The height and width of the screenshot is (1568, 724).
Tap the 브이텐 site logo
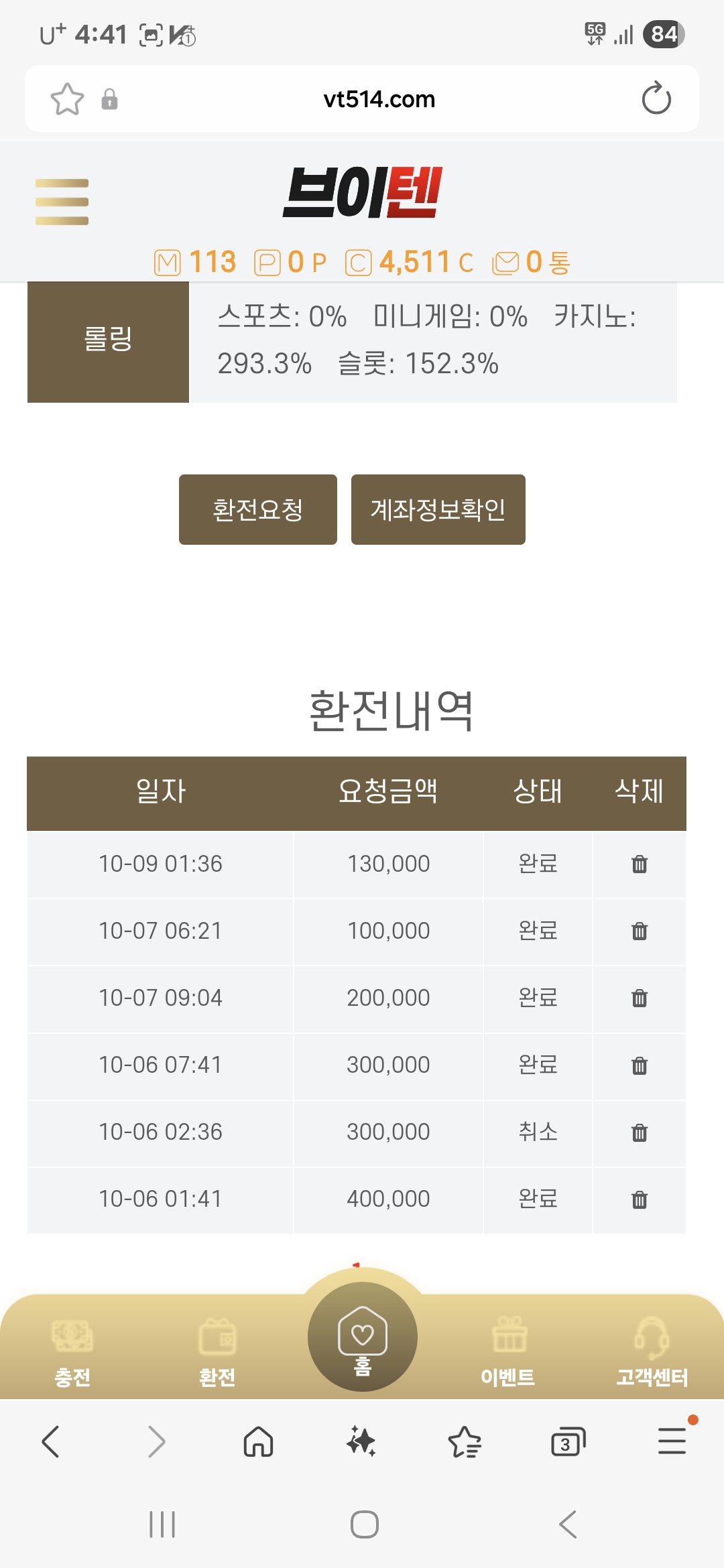[x=362, y=193]
